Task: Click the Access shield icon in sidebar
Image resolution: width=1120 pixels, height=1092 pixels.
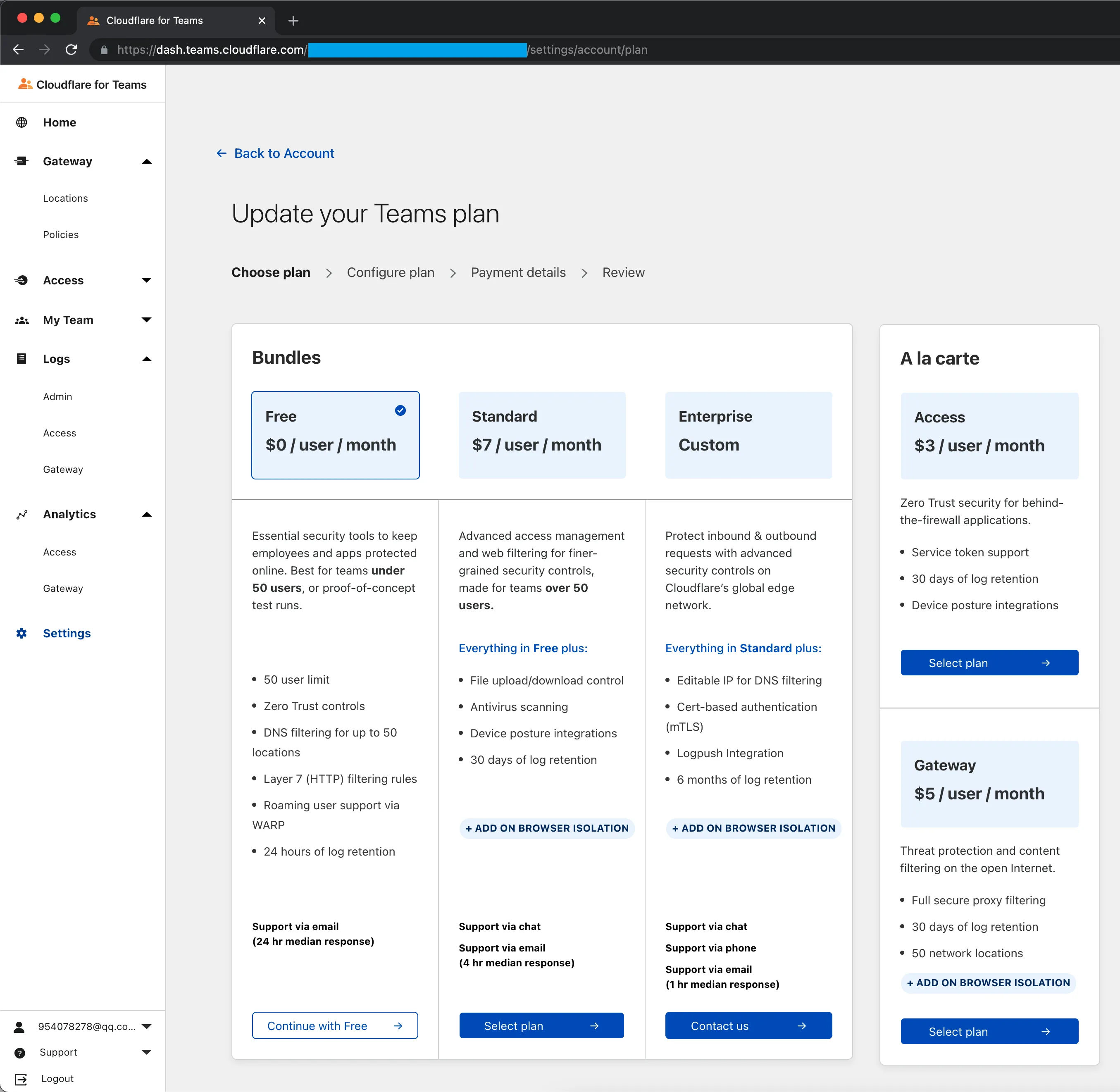Action: pos(22,281)
